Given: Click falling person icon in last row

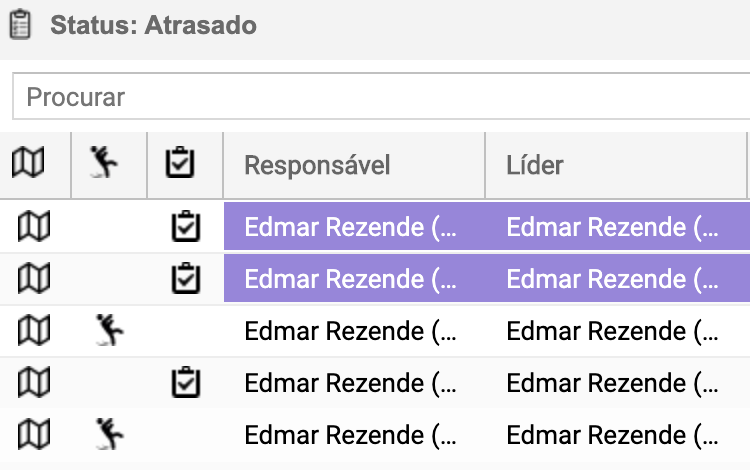Looking at the screenshot, I should coord(110,434).
